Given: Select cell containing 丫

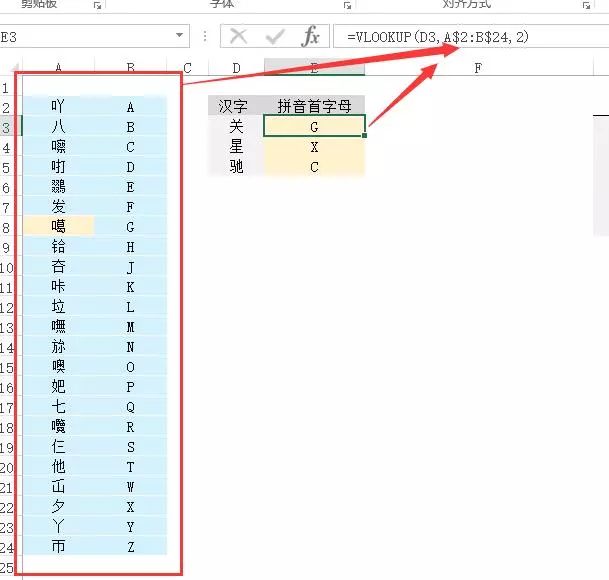Looking at the screenshot, I should [58, 527].
